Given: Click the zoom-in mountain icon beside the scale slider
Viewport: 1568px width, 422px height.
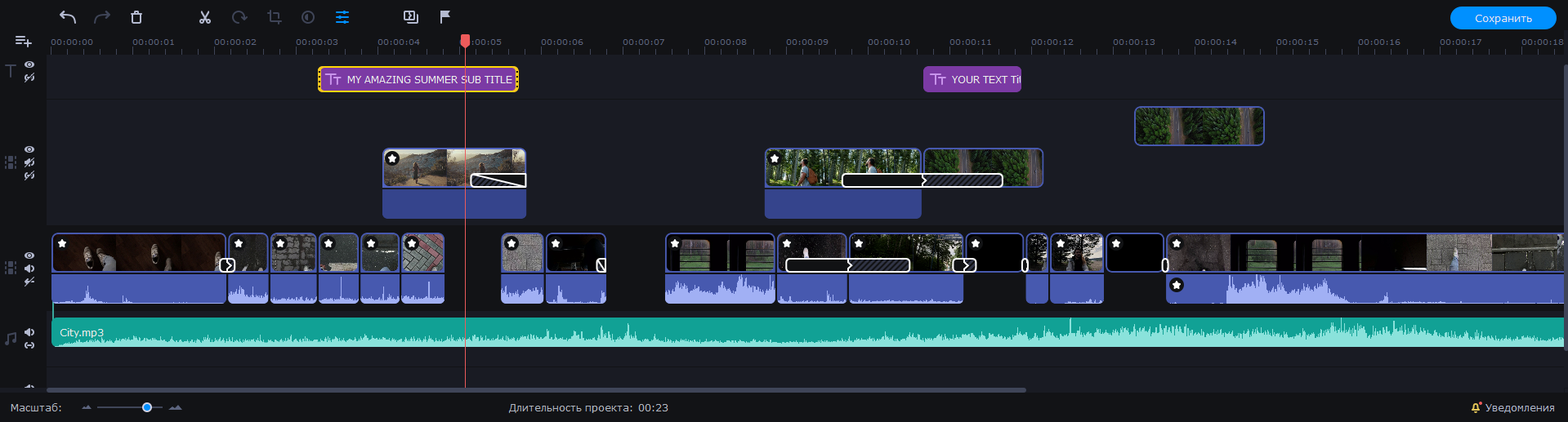Looking at the screenshot, I should (175, 407).
